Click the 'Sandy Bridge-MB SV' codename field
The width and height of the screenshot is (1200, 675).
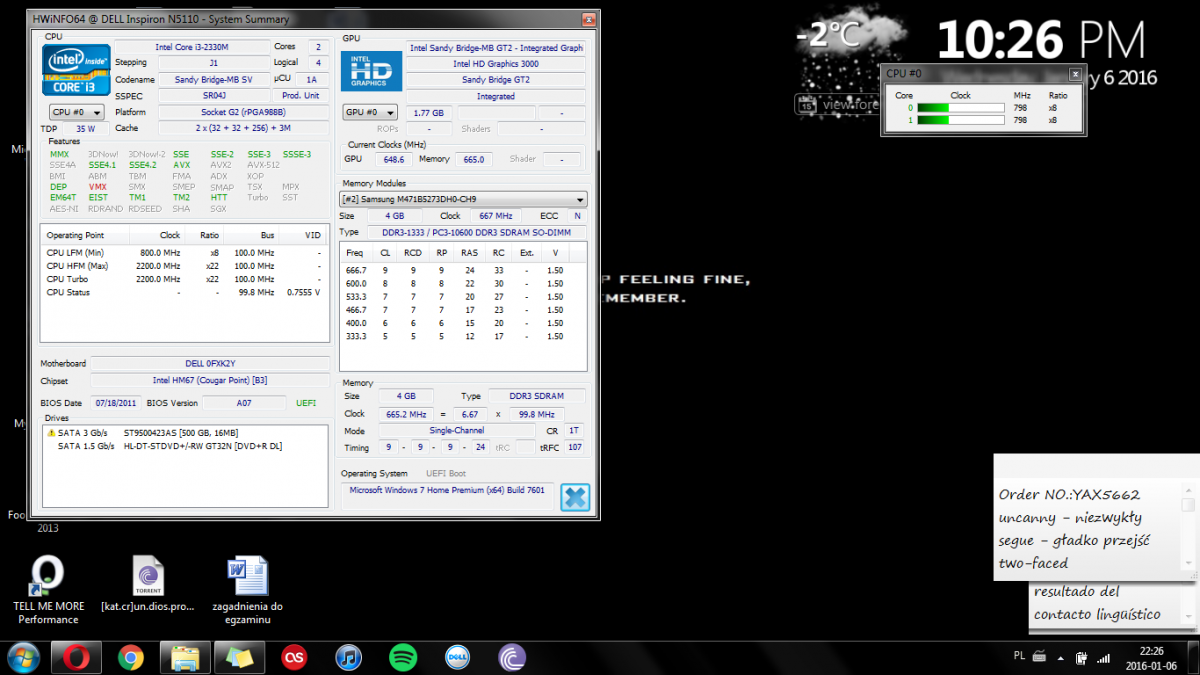point(213,79)
